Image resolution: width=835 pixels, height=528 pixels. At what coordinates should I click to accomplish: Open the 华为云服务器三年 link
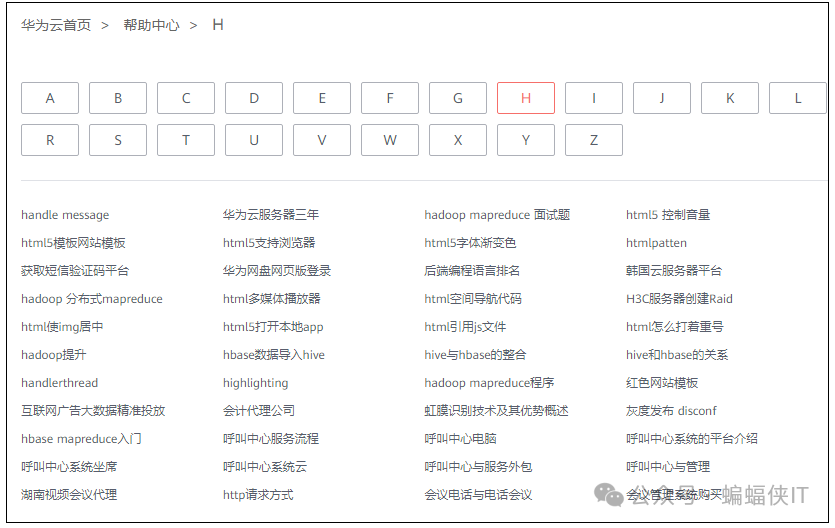click(271, 215)
